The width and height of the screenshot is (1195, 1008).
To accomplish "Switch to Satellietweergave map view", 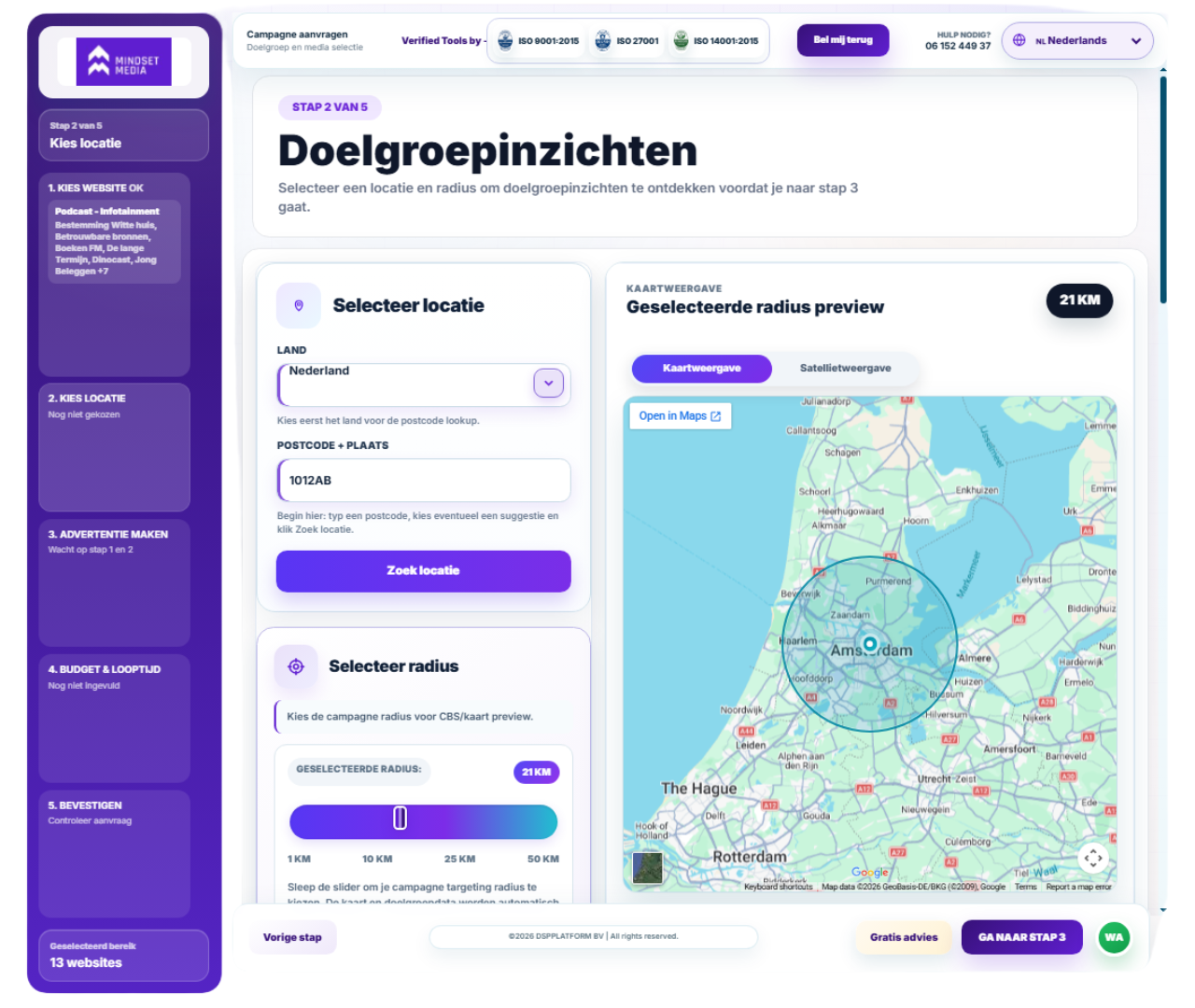I will click(845, 369).
